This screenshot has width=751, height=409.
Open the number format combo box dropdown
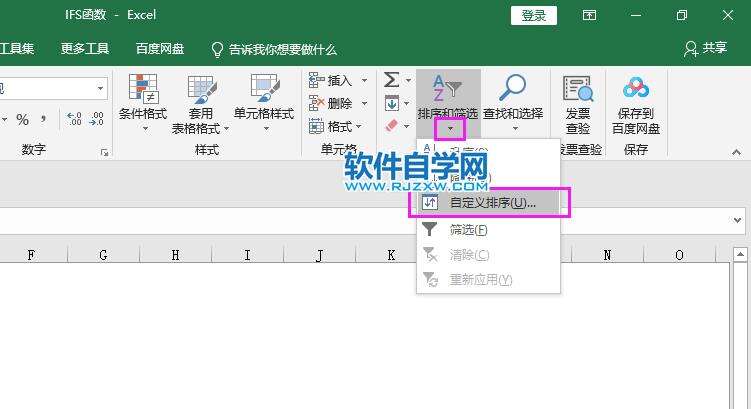pyautogui.click(x=100, y=88)
